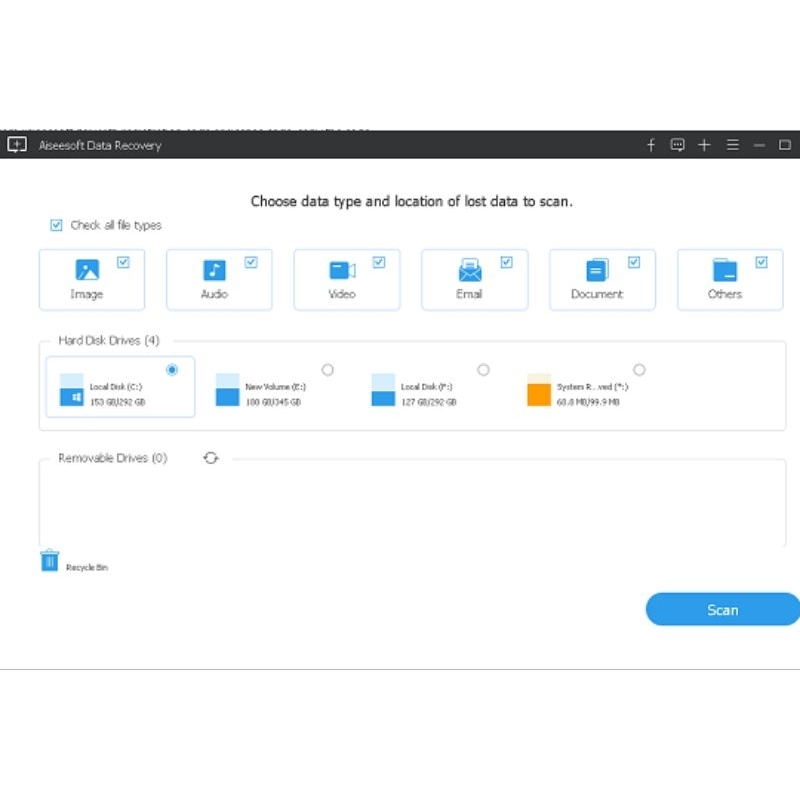Click the plus icon in title bar
The width and height of the screenshot is (800, 800).
pyautogui.click(x=704, y=145)
